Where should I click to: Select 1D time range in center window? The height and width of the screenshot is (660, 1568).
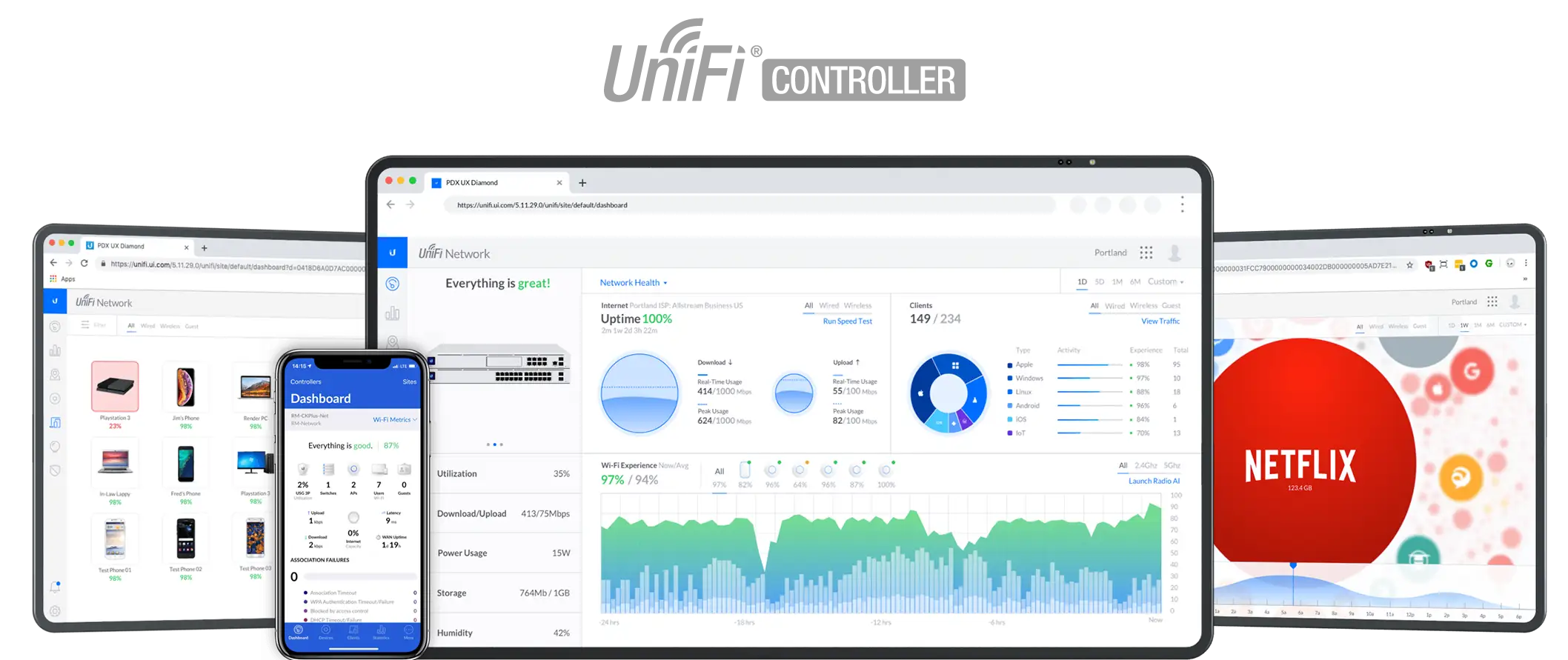[x=1082, y=281]
